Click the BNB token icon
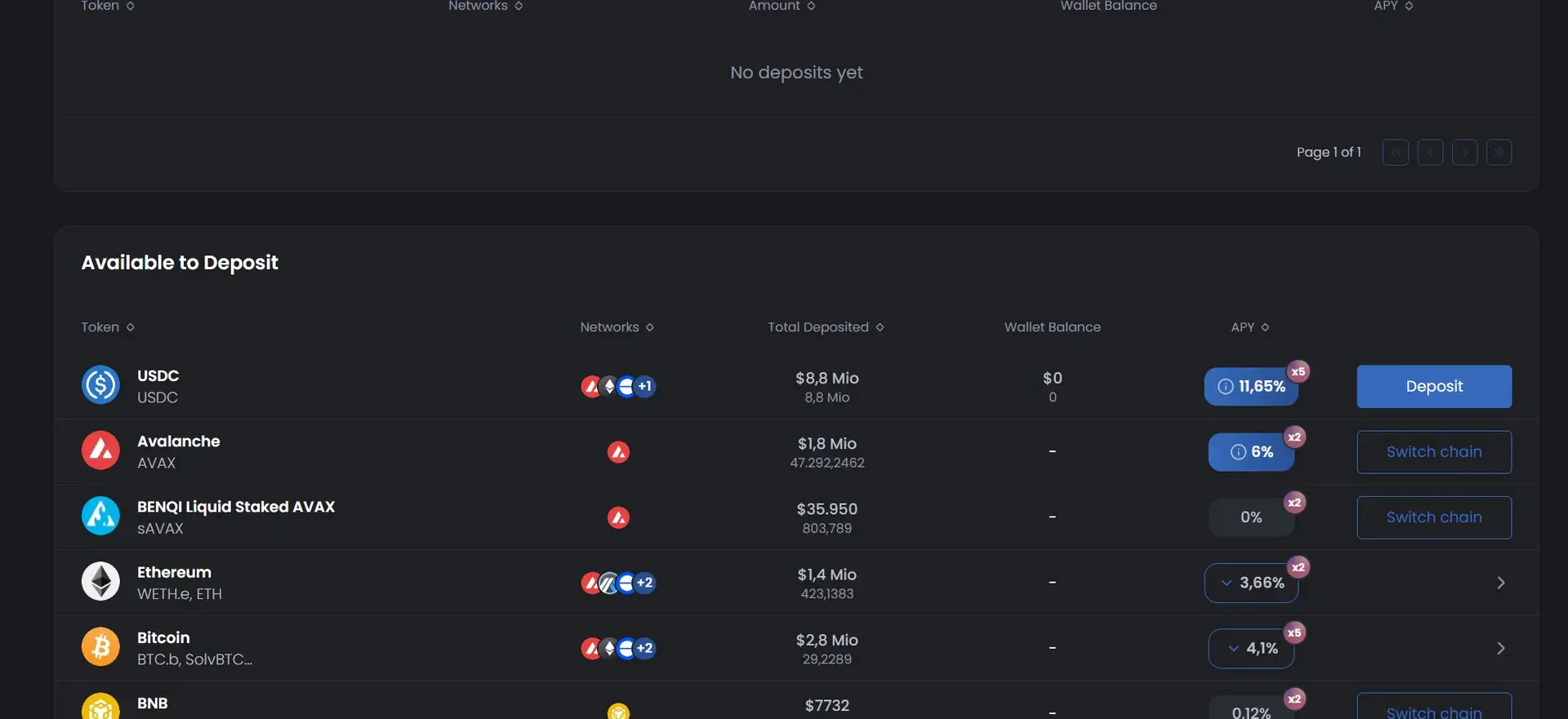Screen dimensions: 1568x719 (100, 707)
